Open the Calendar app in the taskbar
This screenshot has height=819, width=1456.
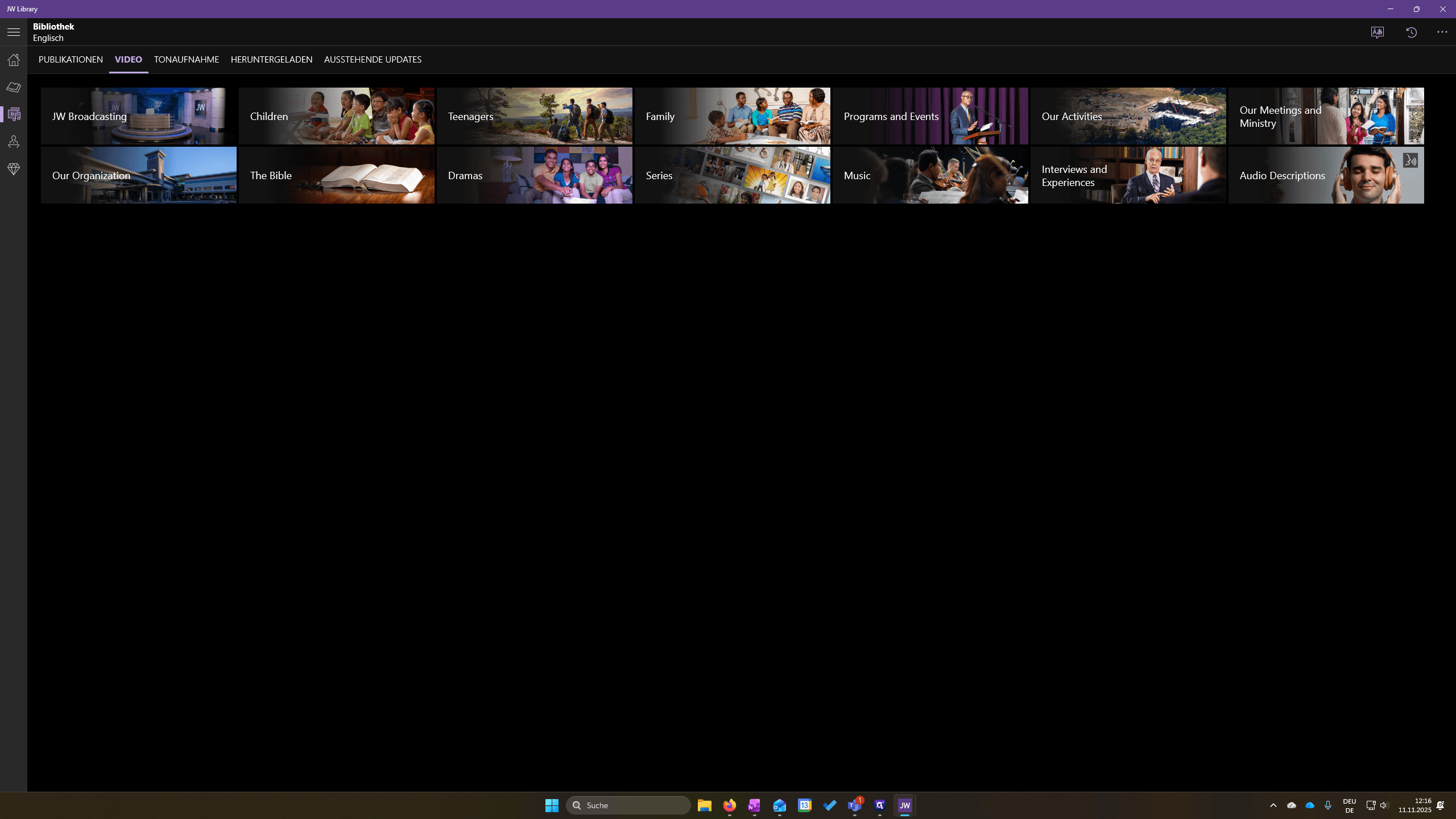pyautogui.click(x=804, y=805)
